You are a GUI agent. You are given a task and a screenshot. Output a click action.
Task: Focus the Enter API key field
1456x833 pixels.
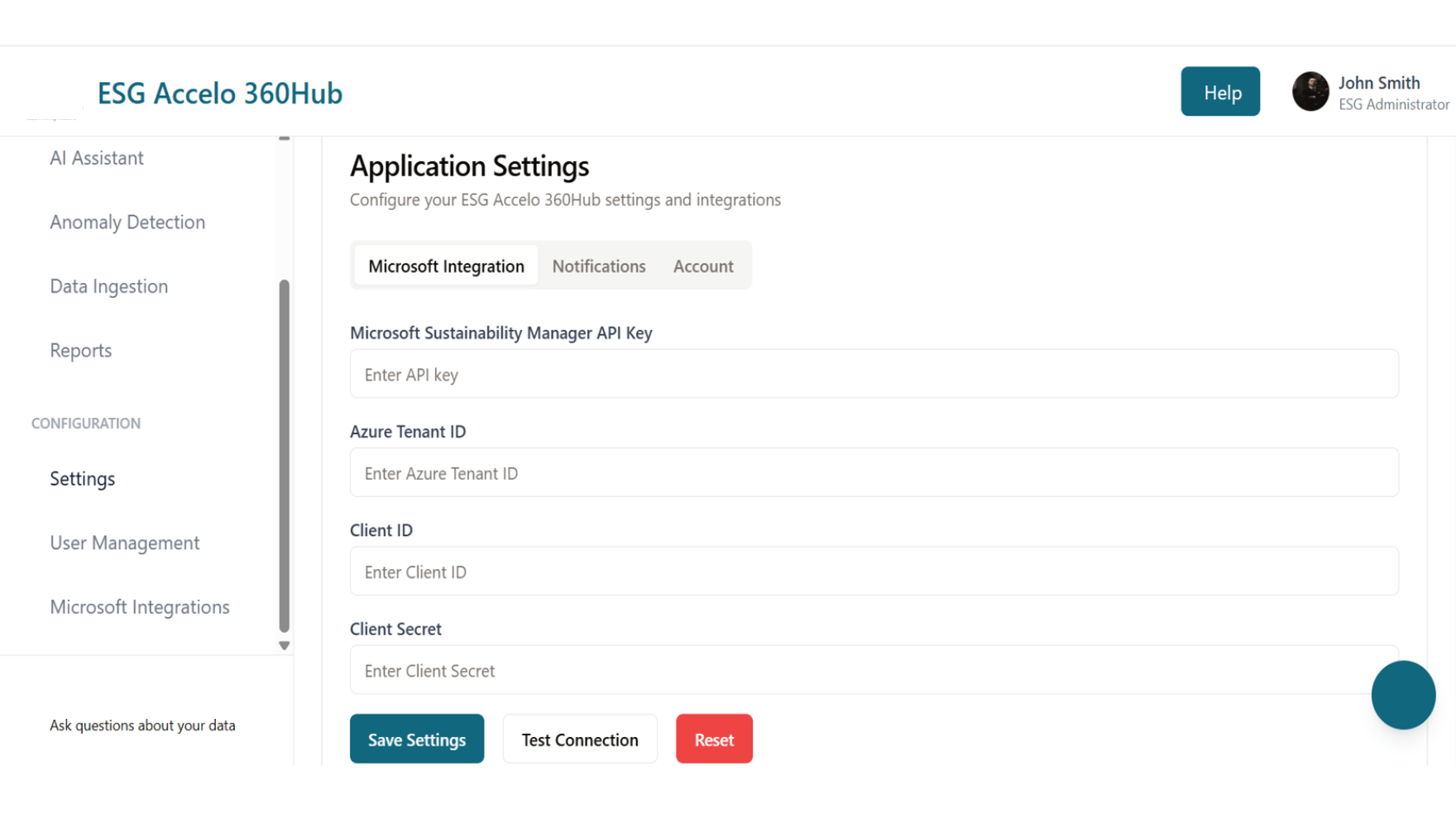point(874,374)
